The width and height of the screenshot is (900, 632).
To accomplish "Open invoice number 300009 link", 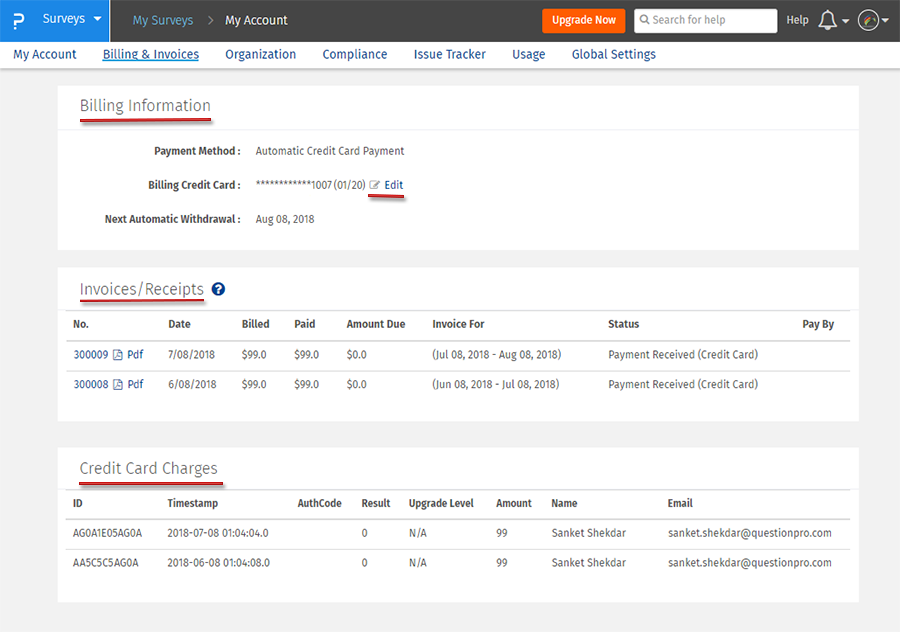I will point(91,355).
